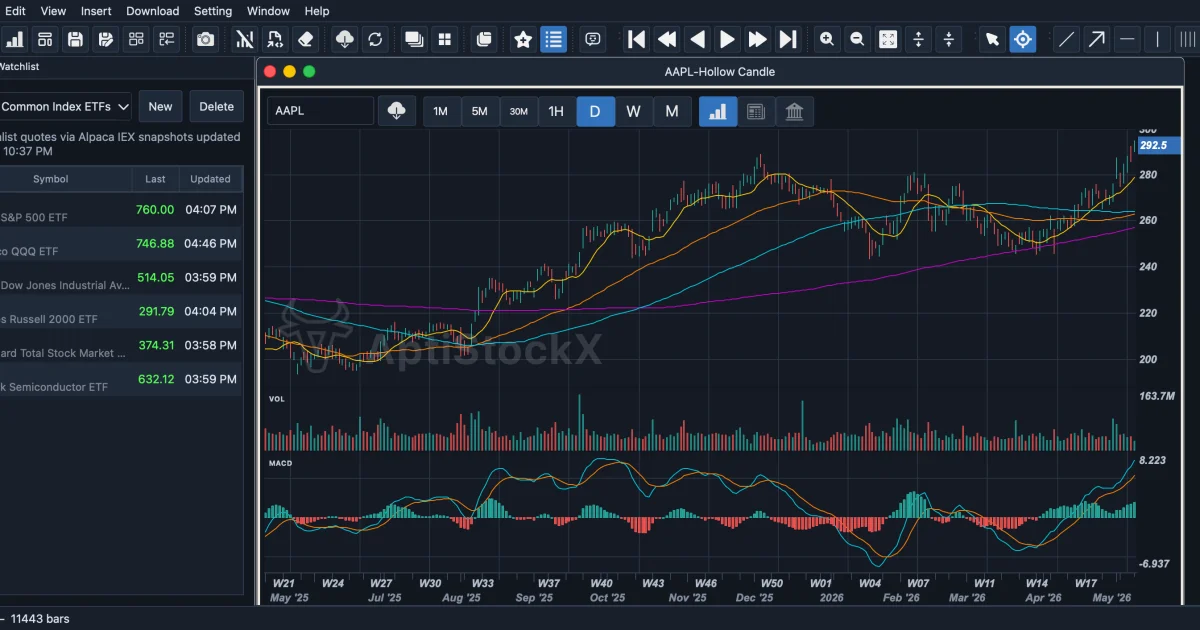Select the QQQ ETF row at 746.88
Image resolution: width=1200 pixels, height=630 pixels.
[120, 243]
